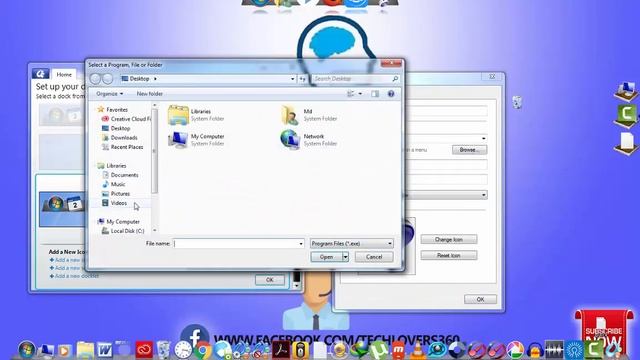This screenshot has height=360, width=640.
Task: Expand the address bar history dropdown
Action: 292,79
